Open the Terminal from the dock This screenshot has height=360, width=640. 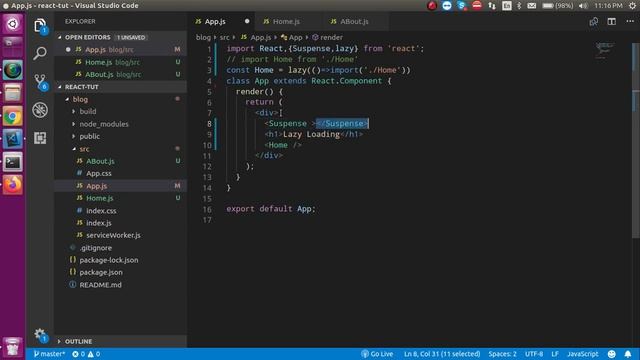pos(13,162)
